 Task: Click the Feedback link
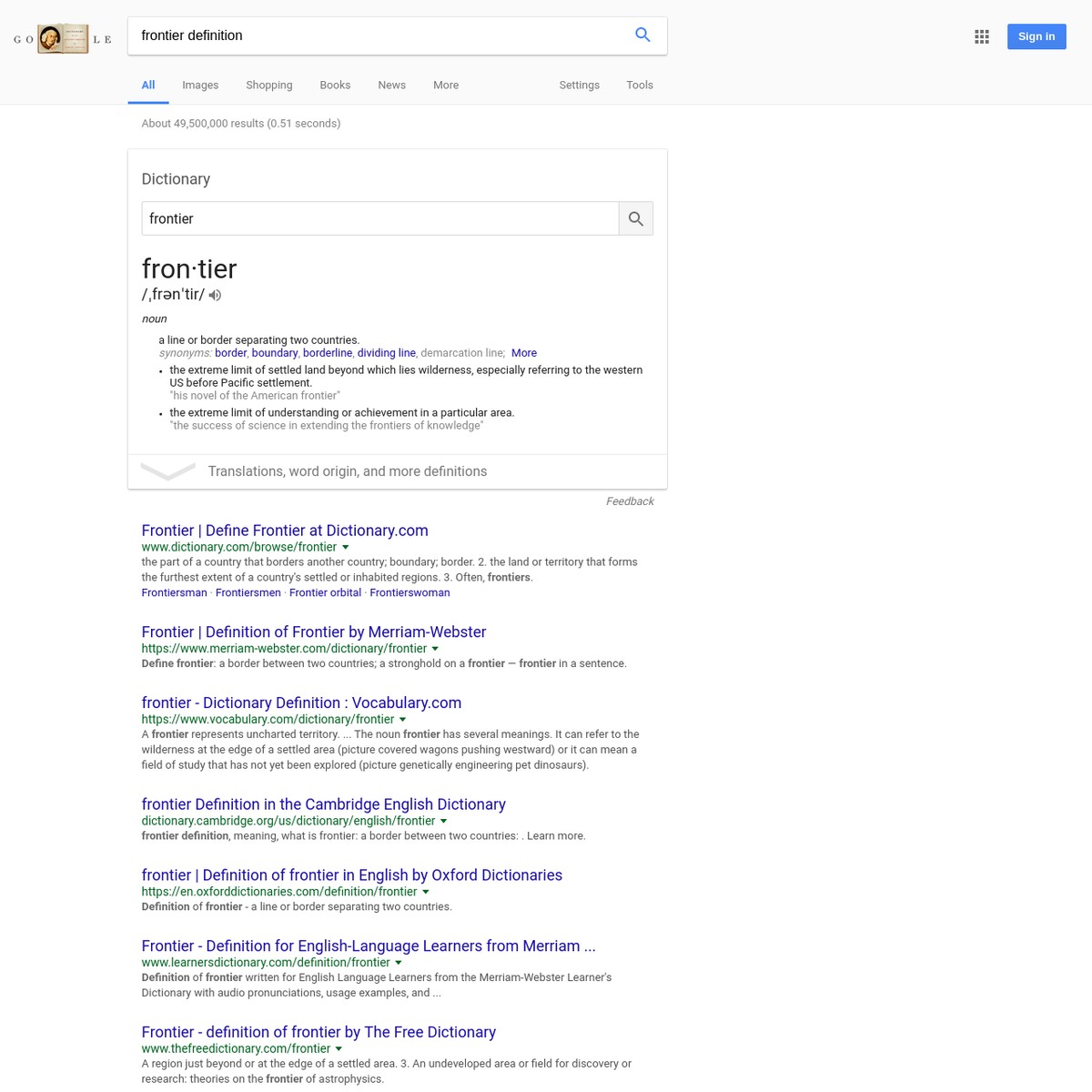(x=630, y=500)
